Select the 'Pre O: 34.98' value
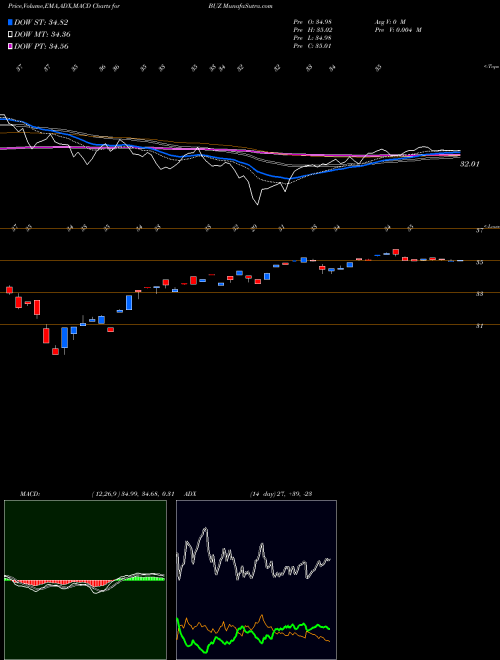The height and width of the screenshot is (660, 500). [x=312, y=22]
